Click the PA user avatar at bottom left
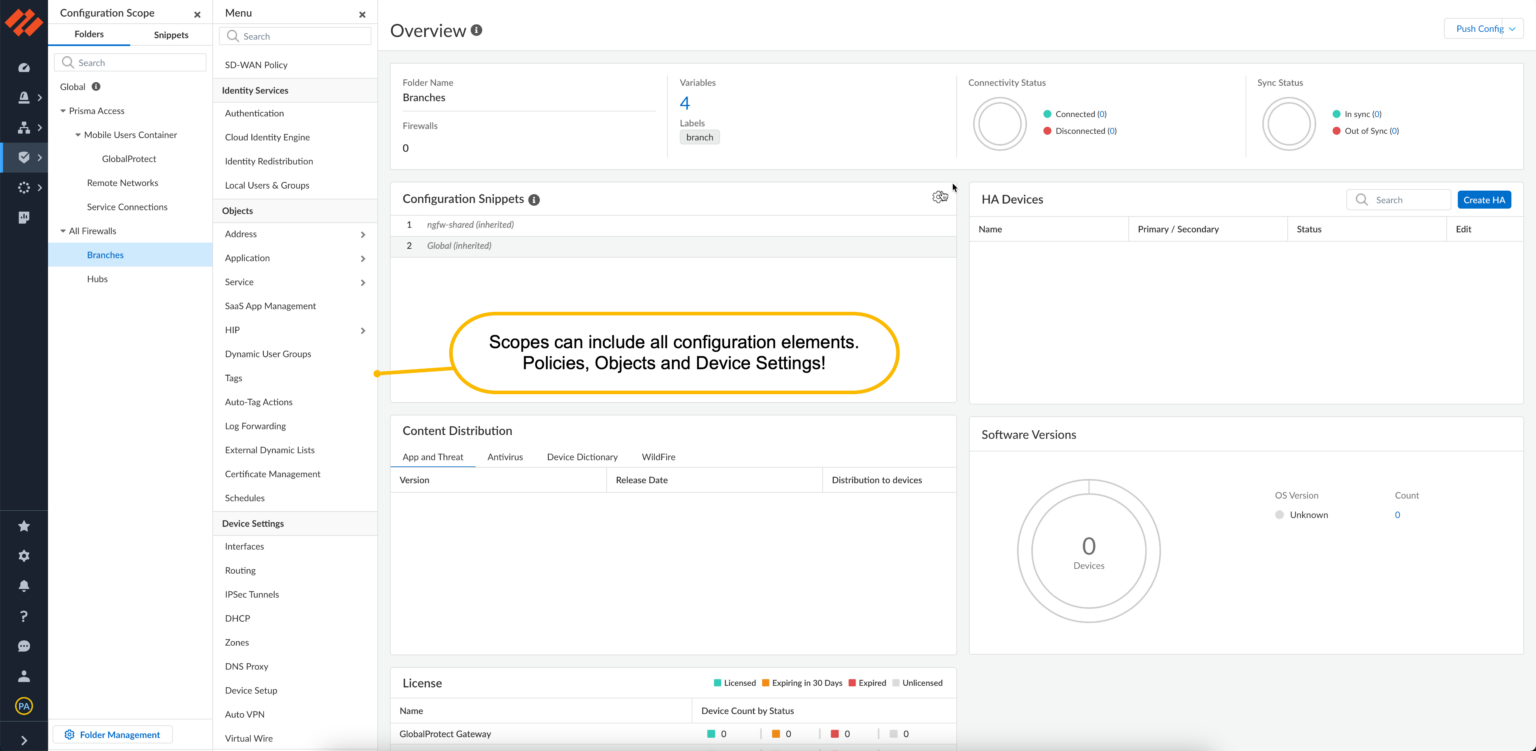1536x751 pixels. coord(24,705)
